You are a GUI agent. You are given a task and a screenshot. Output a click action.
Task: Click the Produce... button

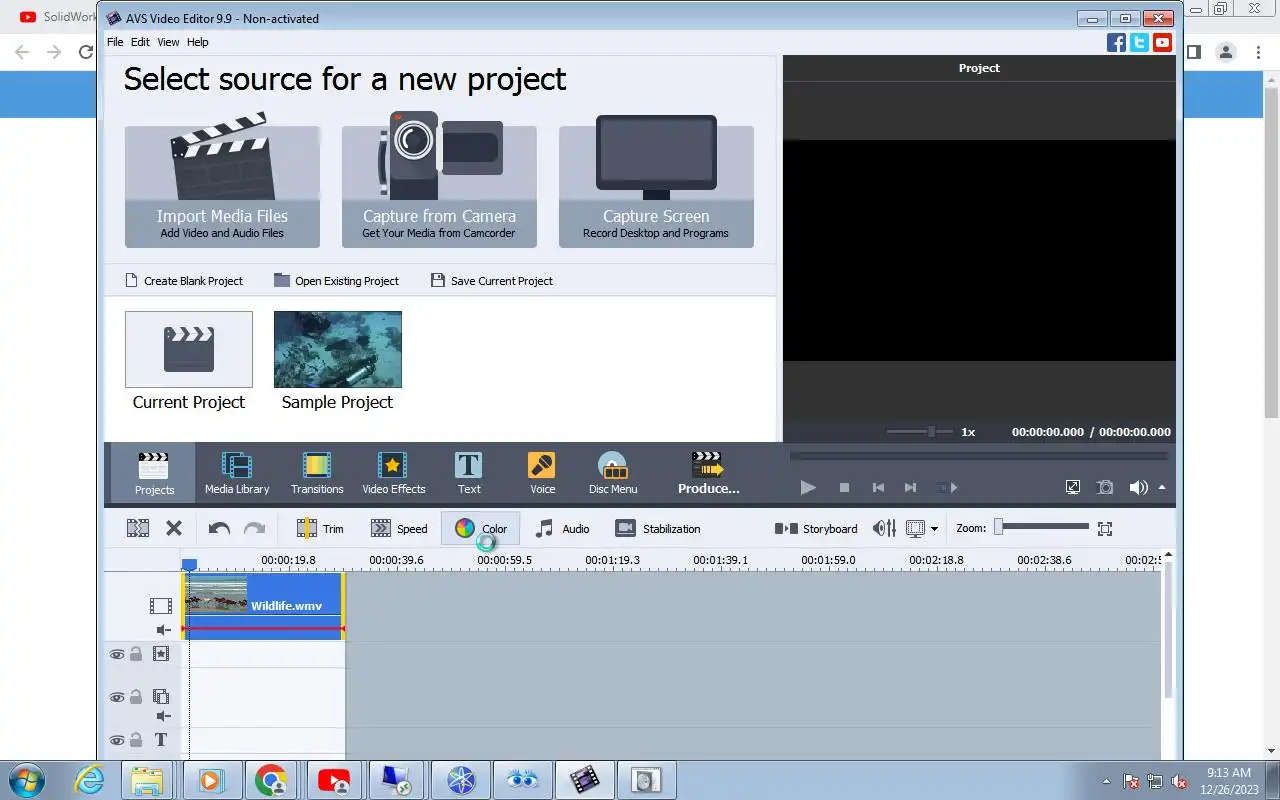708,473
